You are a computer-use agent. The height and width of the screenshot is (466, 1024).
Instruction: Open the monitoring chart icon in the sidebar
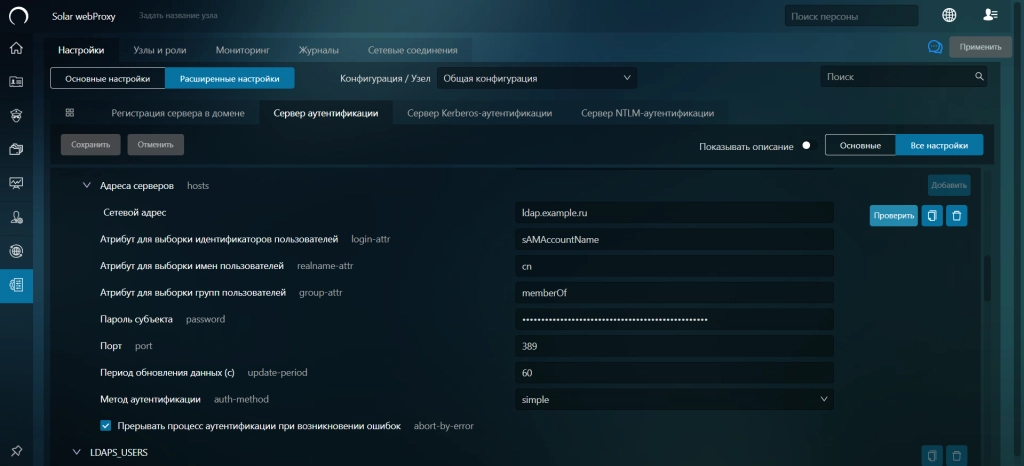16,183
